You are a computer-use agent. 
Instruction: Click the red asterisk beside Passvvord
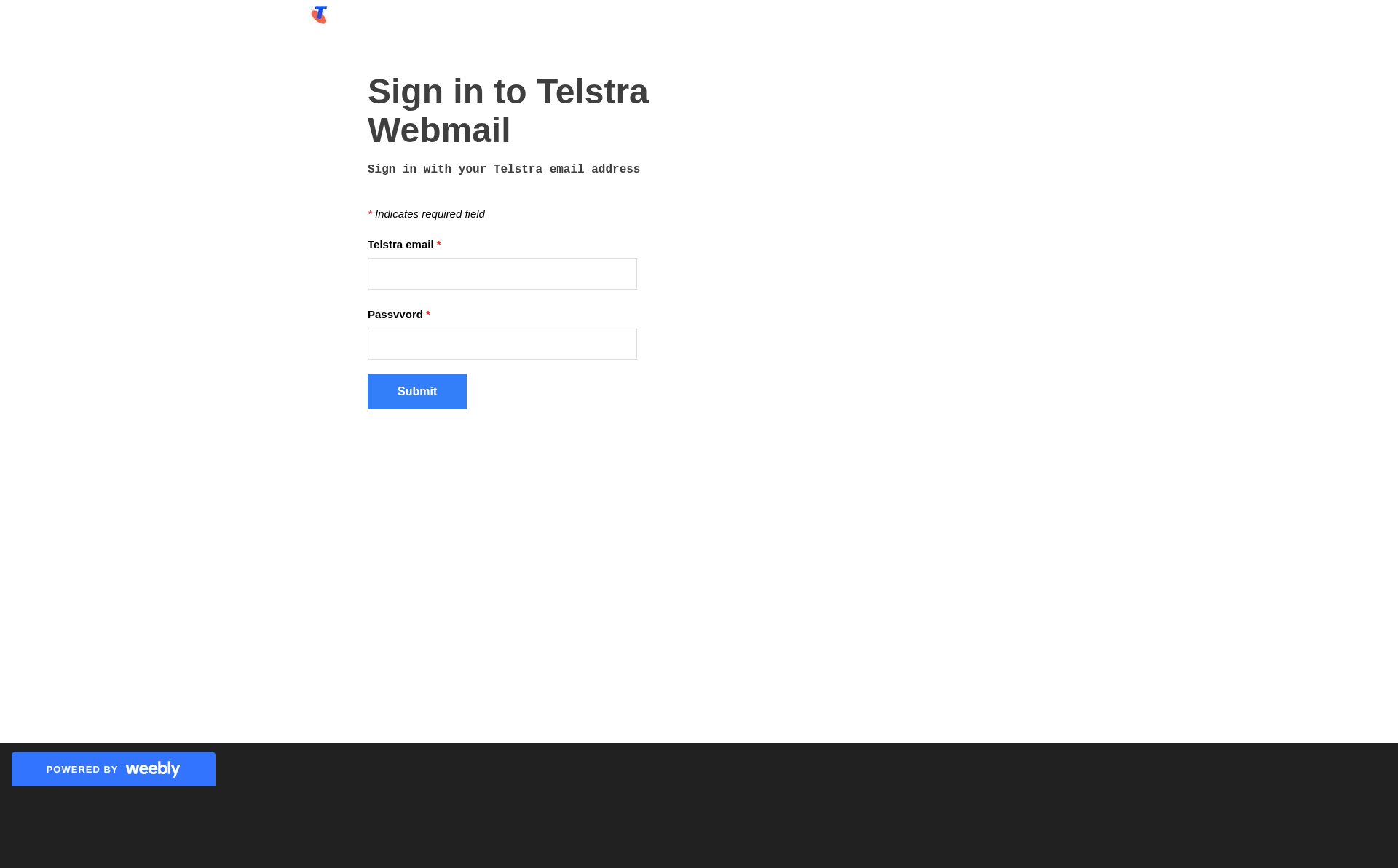[428, 315]
